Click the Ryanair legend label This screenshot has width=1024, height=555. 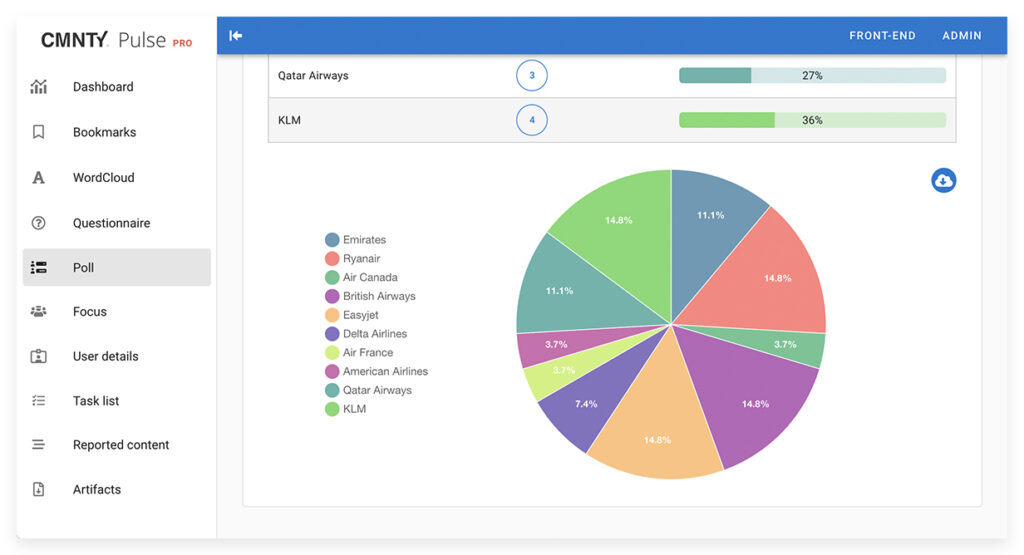click(x=361, y=259)
